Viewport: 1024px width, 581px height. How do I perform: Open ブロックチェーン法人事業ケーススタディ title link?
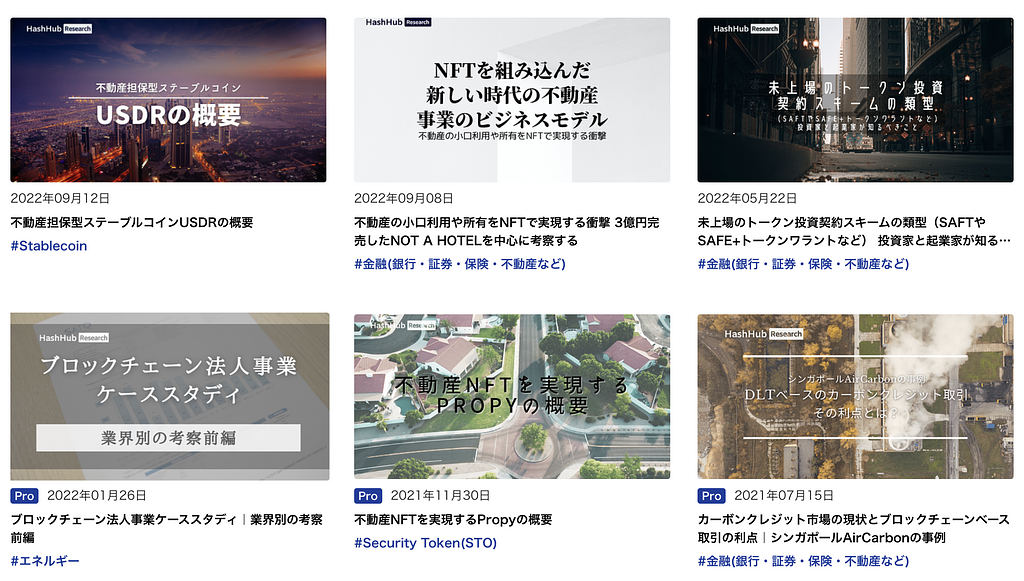pos(166,528)
